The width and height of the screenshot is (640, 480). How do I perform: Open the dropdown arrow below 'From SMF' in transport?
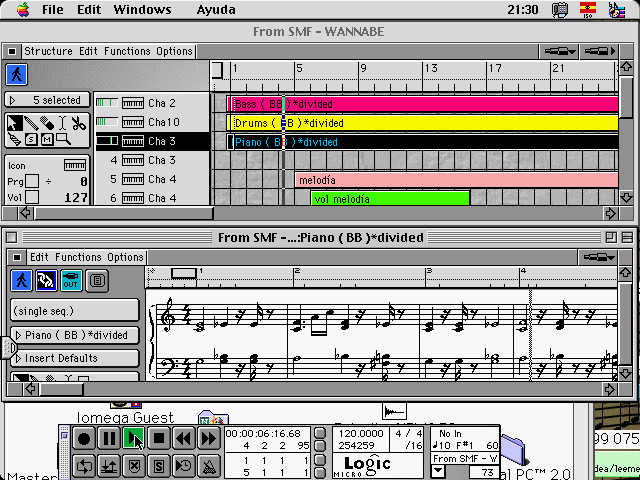click(x=438, y=471)
